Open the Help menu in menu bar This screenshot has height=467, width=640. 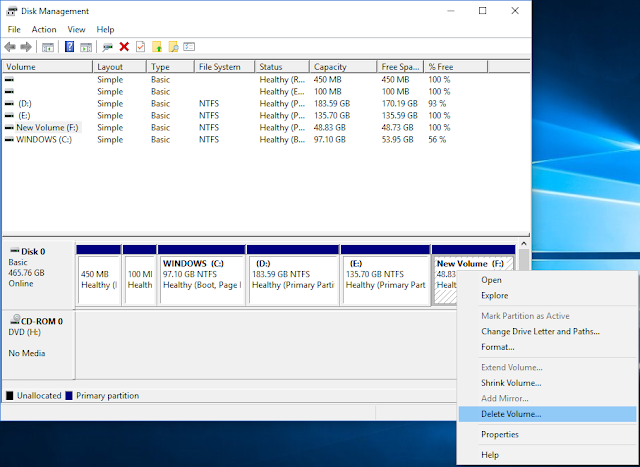[x=105, y=29]
